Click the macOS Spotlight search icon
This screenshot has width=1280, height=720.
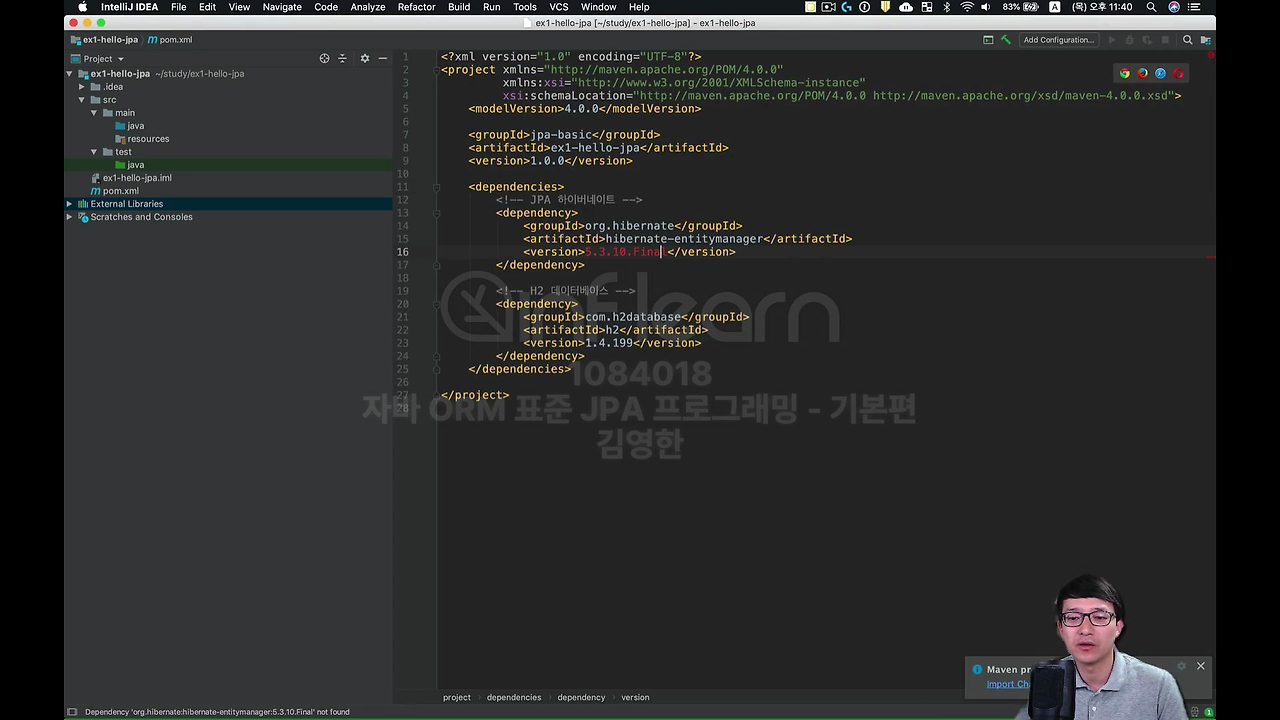(1151, 7)
